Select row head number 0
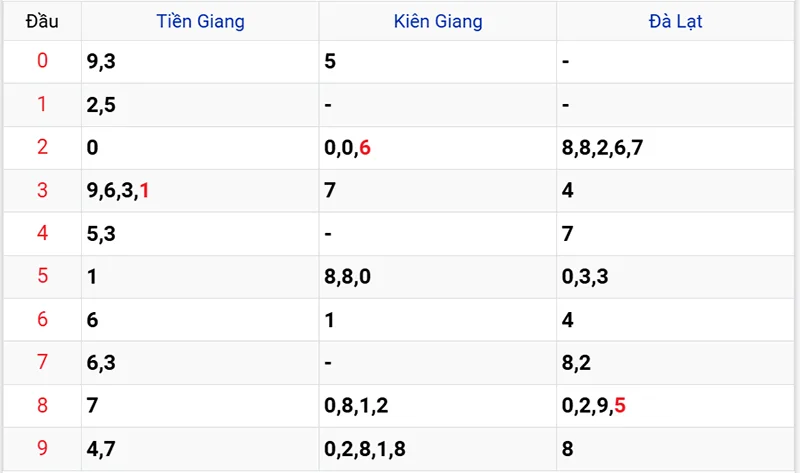The height and width of the screenshot is (473, 800). click(42, 61)
